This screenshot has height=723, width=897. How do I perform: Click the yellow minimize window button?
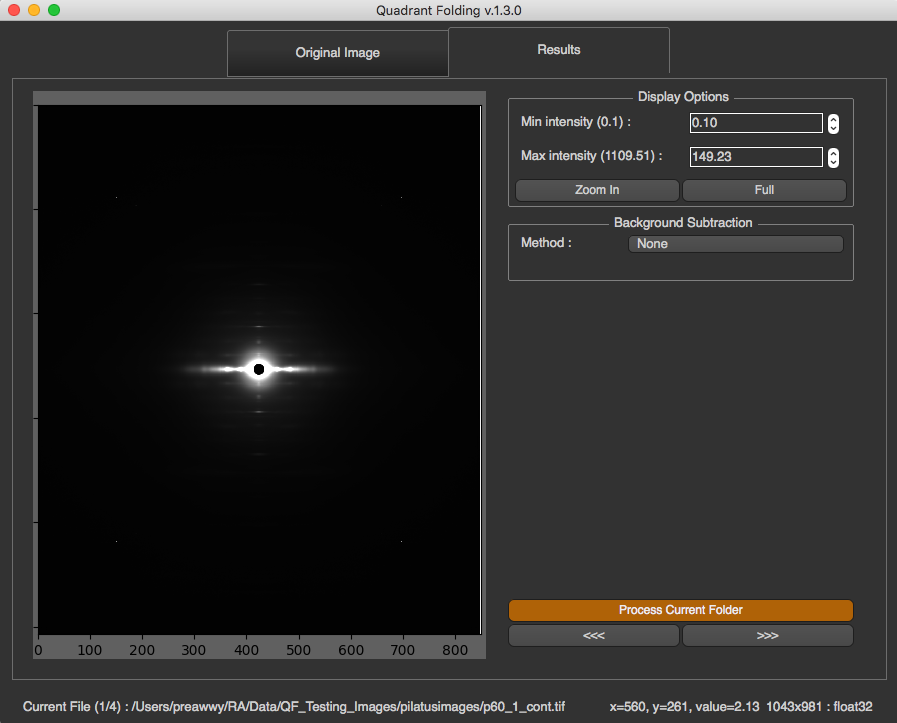click(x=34, y=10)
